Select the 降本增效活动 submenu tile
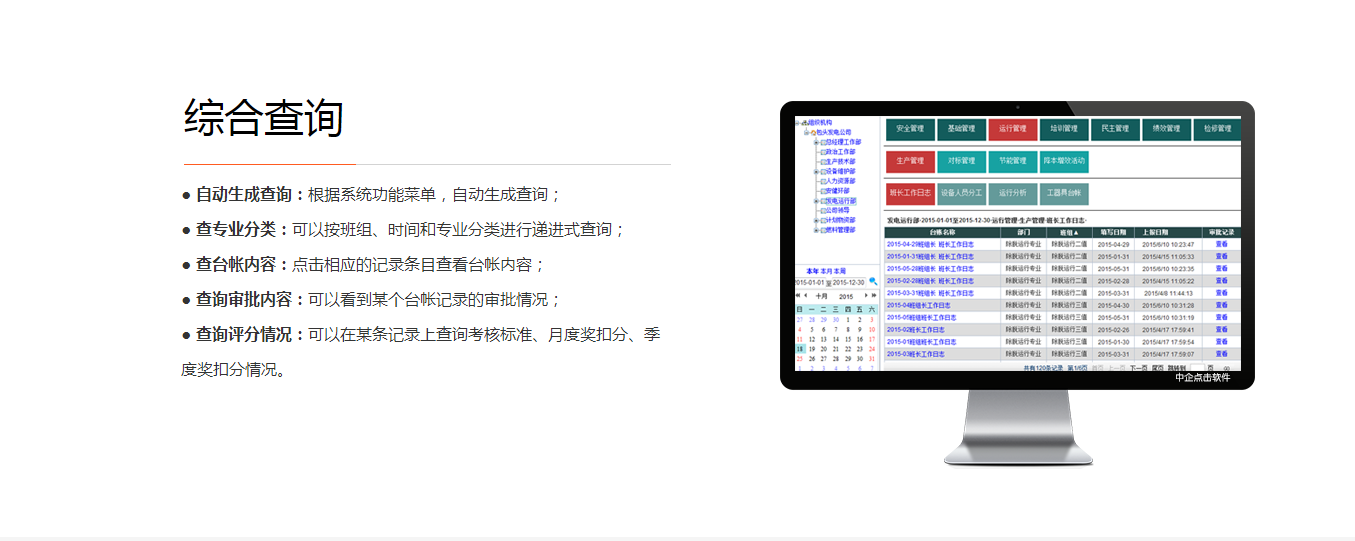Viewport: 1355px width, 541px height. point(1064,161)
